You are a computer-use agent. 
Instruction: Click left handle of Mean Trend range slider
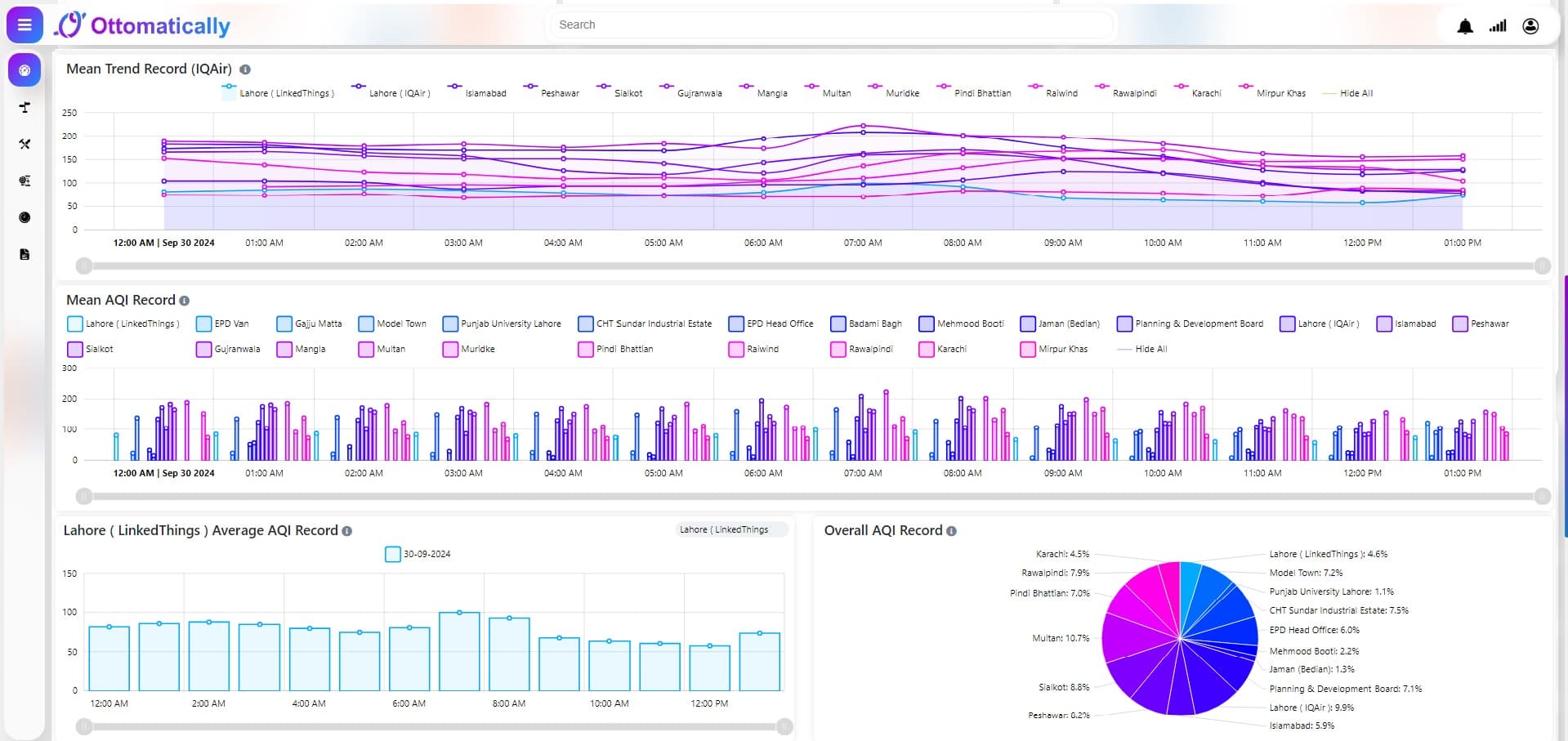click(84, 266)
